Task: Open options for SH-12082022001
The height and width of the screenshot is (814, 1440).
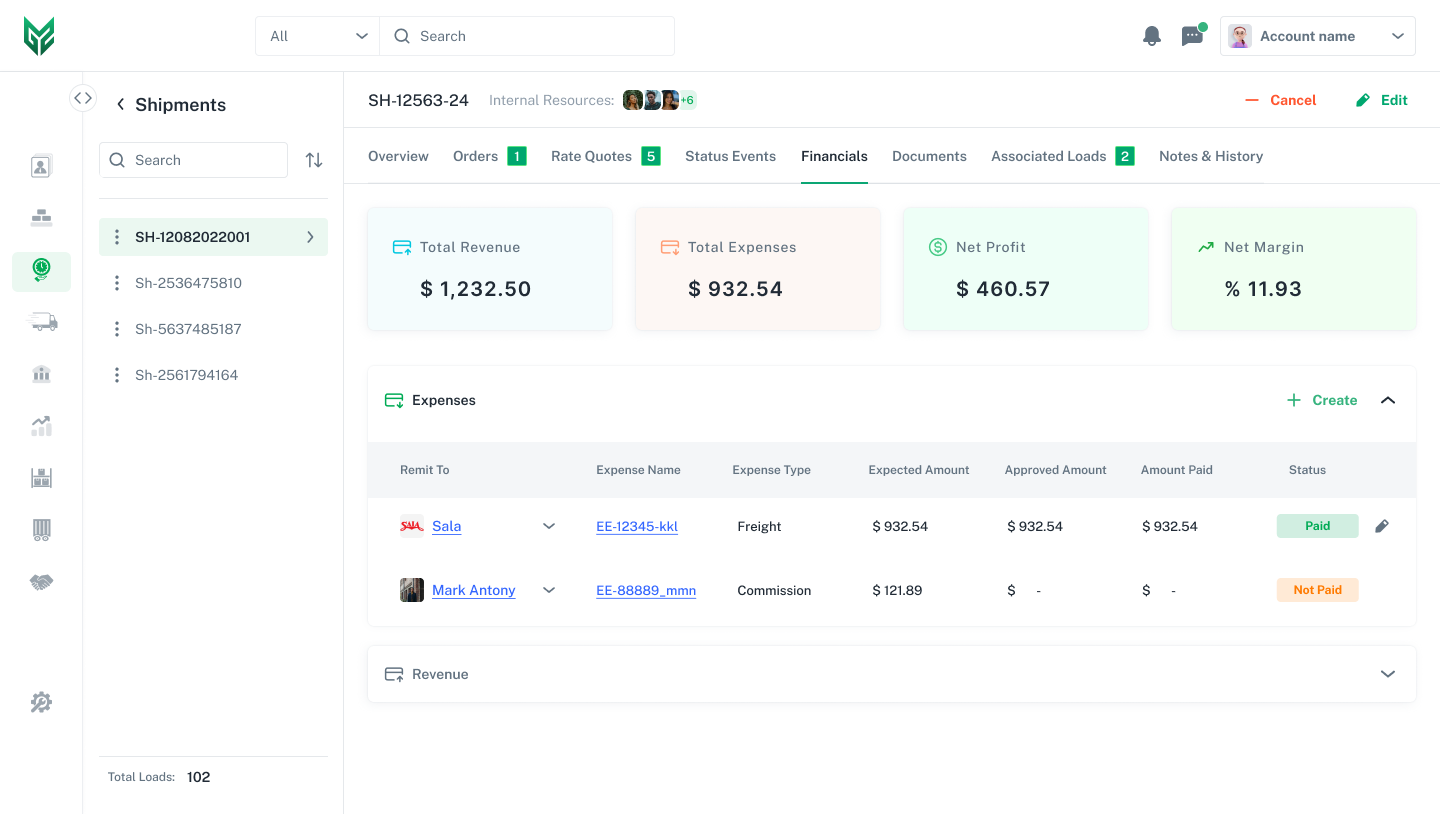Action: (x=117, y=237)
